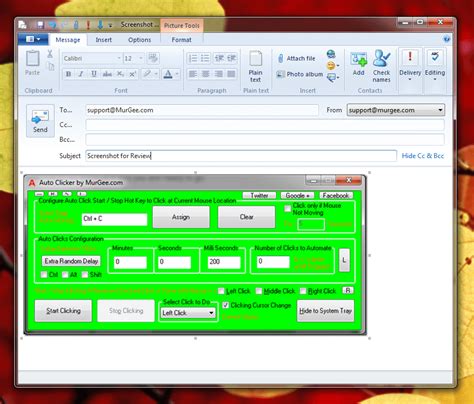This screenshot has width=474, height=404.
Task: Center text in the Paragraph group
Action: click(x=206, y=74)
